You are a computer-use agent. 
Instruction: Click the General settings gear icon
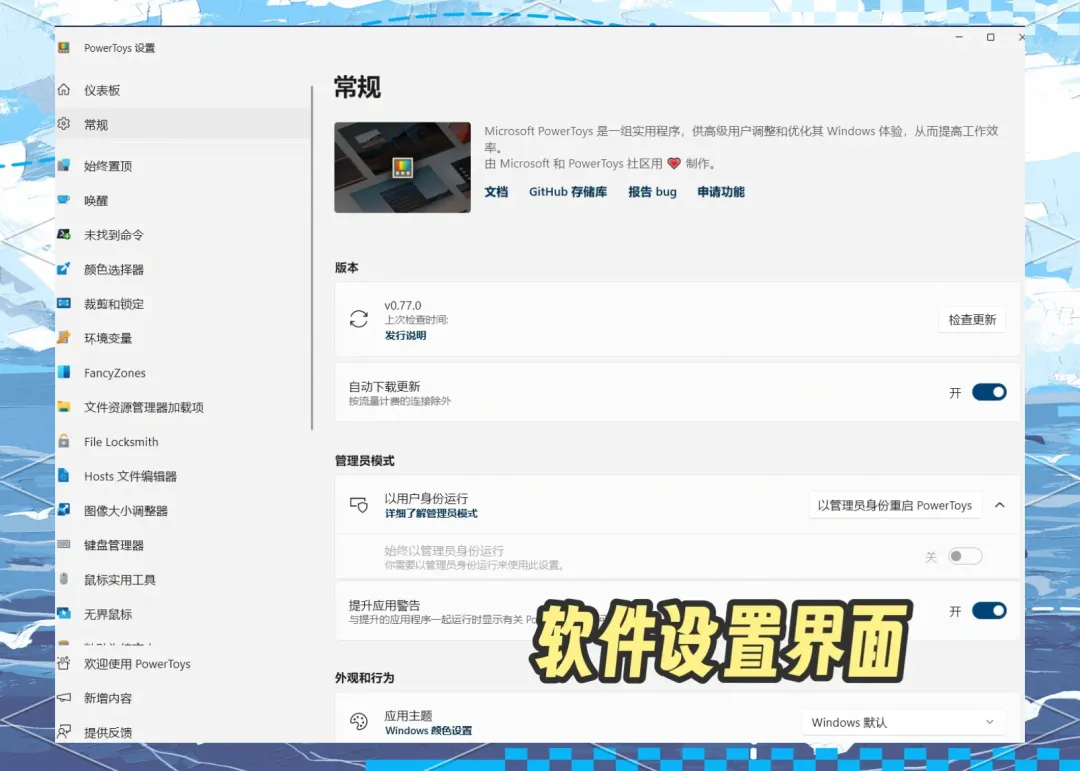(x=64, y=124)
